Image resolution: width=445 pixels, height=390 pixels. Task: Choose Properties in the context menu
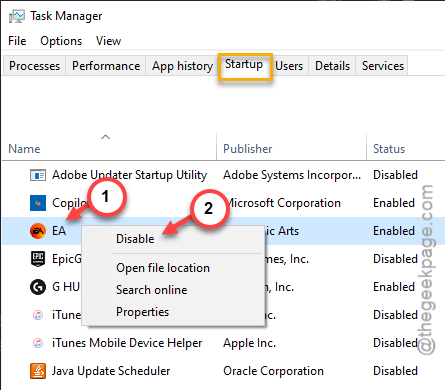(143, 312)
